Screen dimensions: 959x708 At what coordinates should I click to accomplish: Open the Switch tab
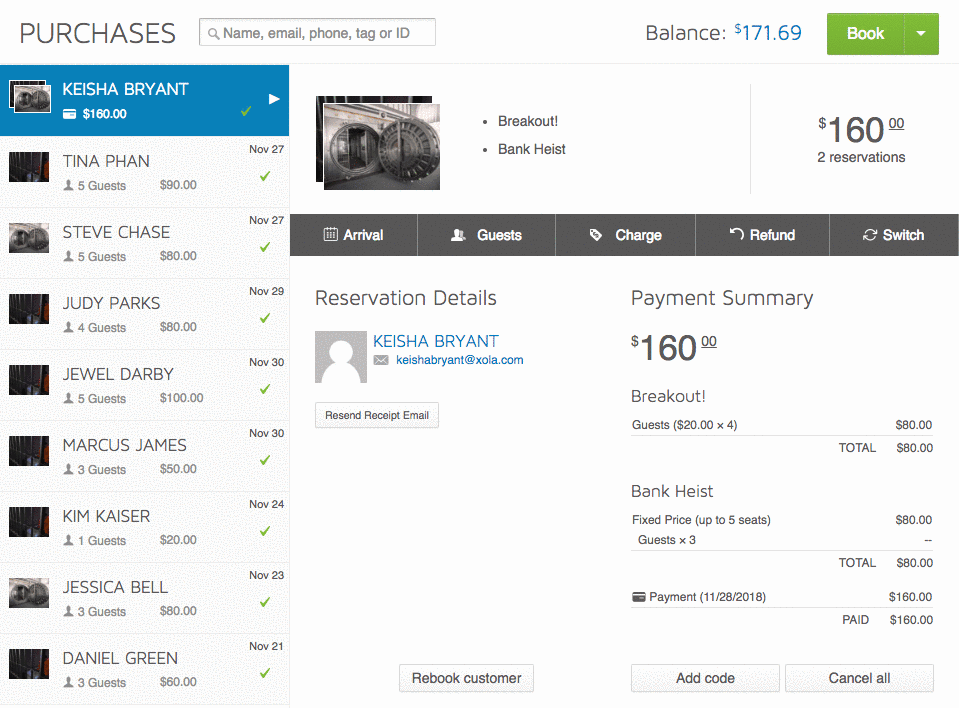tap(894, 235)
